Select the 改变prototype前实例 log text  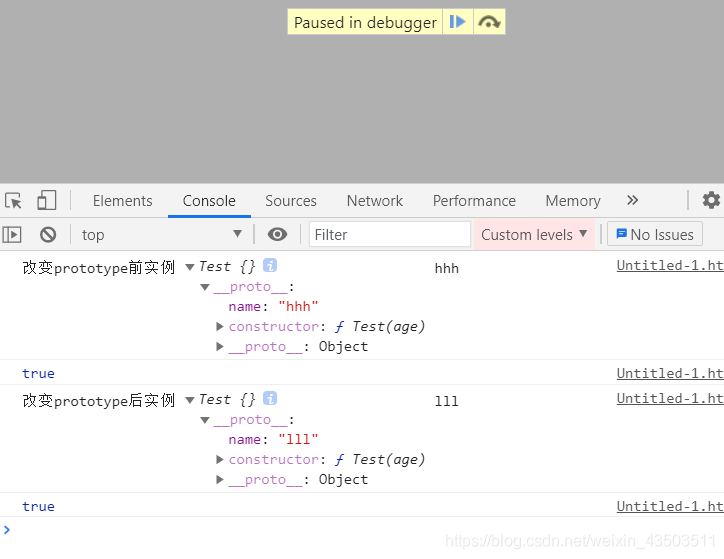[99, 268]
